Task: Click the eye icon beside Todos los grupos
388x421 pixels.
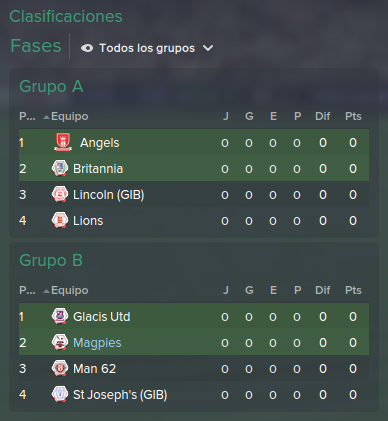Action: 87,48
